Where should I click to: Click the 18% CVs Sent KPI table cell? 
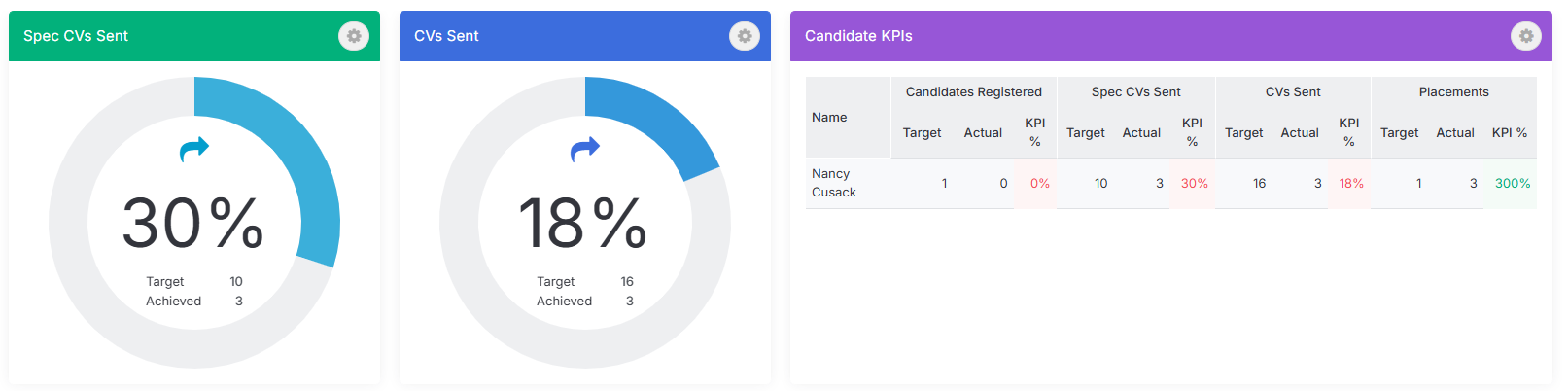tap(1351, 183)
